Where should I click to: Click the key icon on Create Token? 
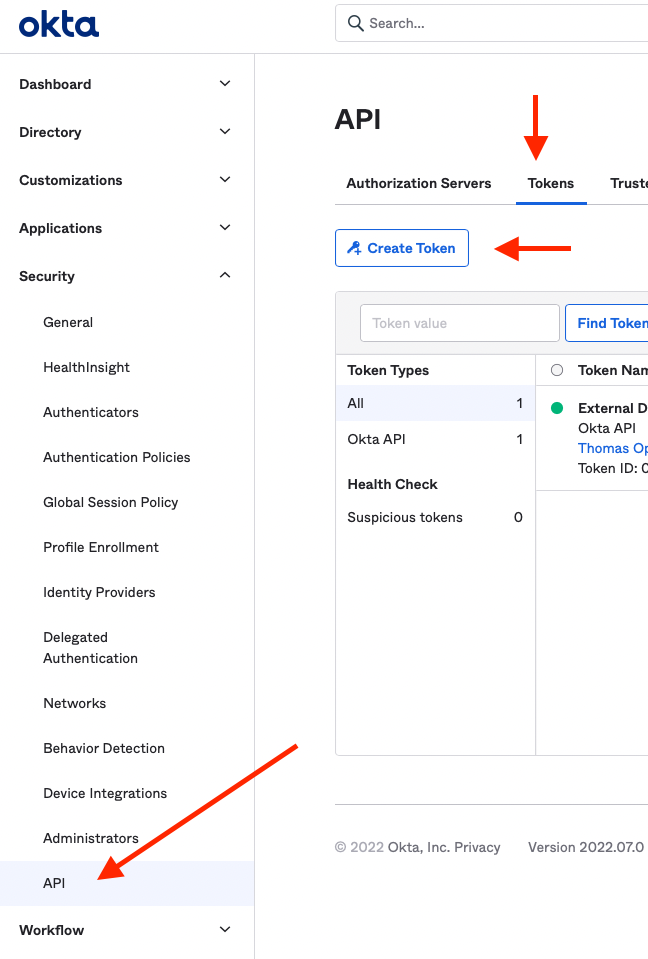[x=354, y=248]
